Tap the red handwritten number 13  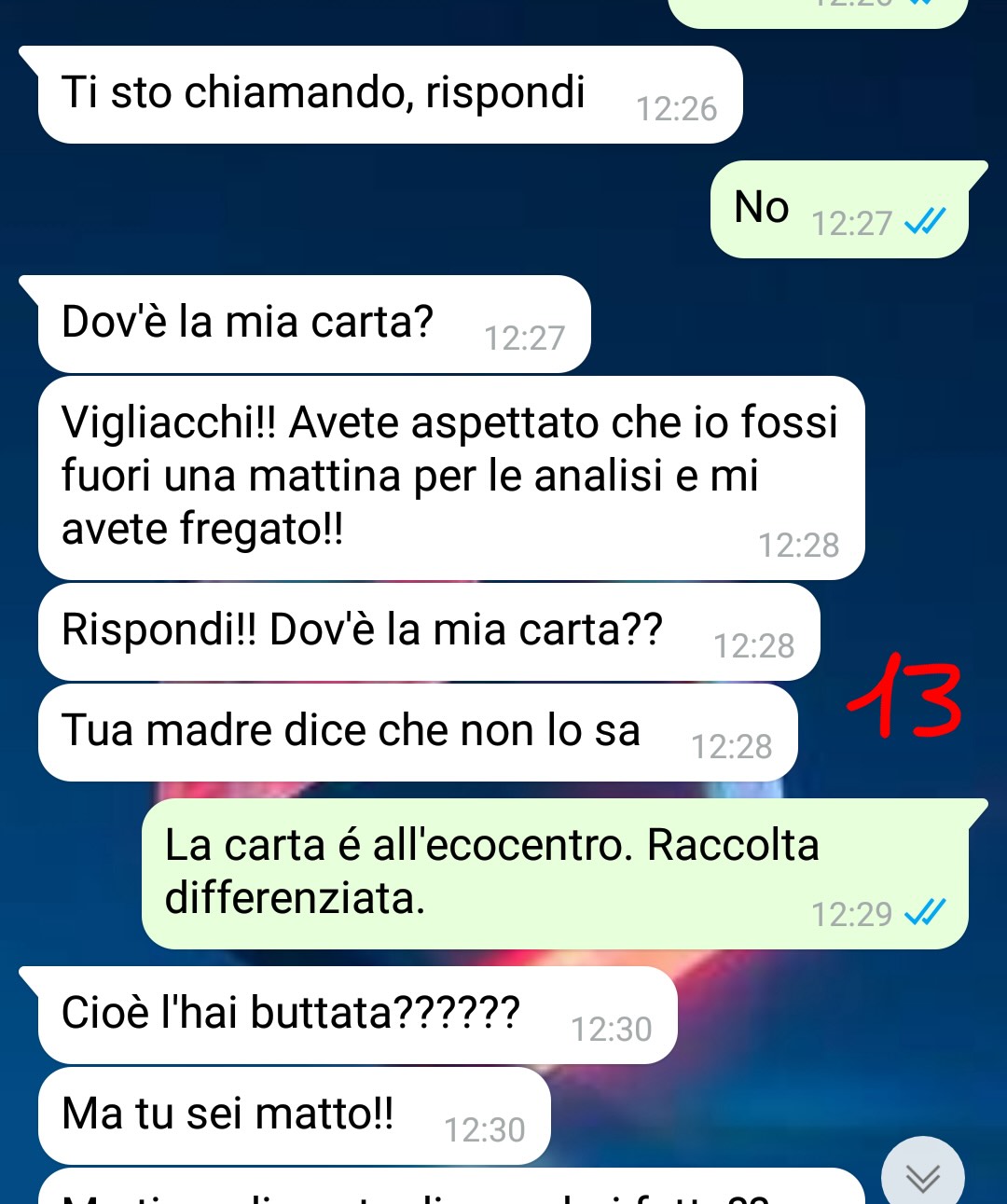click(904, 696)
